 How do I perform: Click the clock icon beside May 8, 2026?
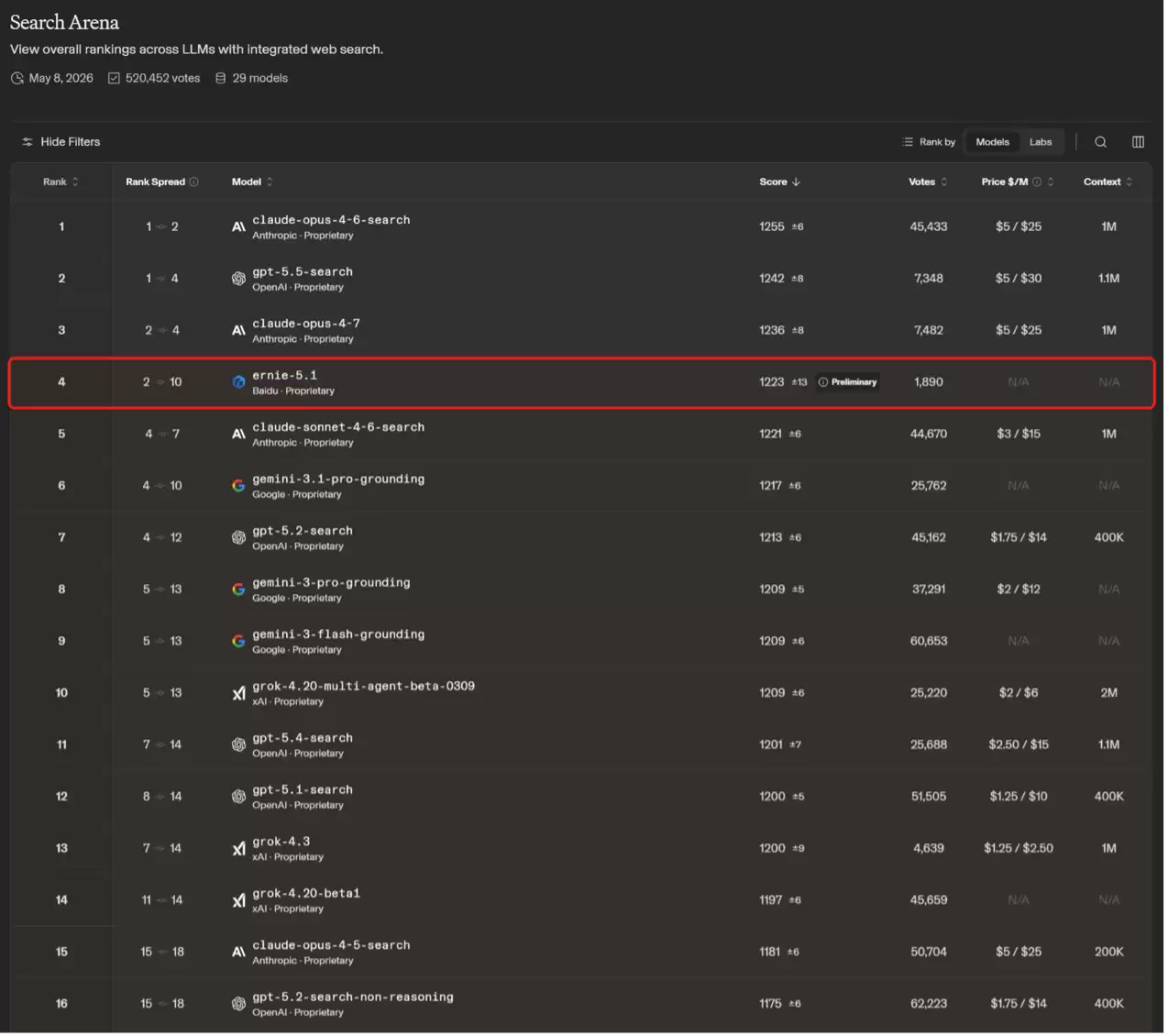point(17,79)
